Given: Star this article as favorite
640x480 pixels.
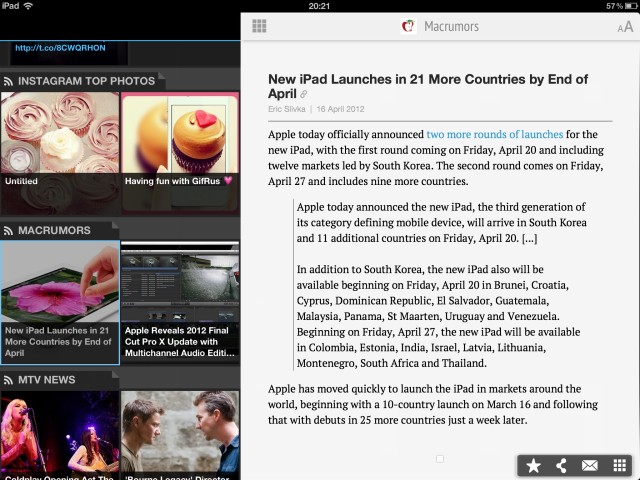Looking at the screenshot, I should [533, 465].
